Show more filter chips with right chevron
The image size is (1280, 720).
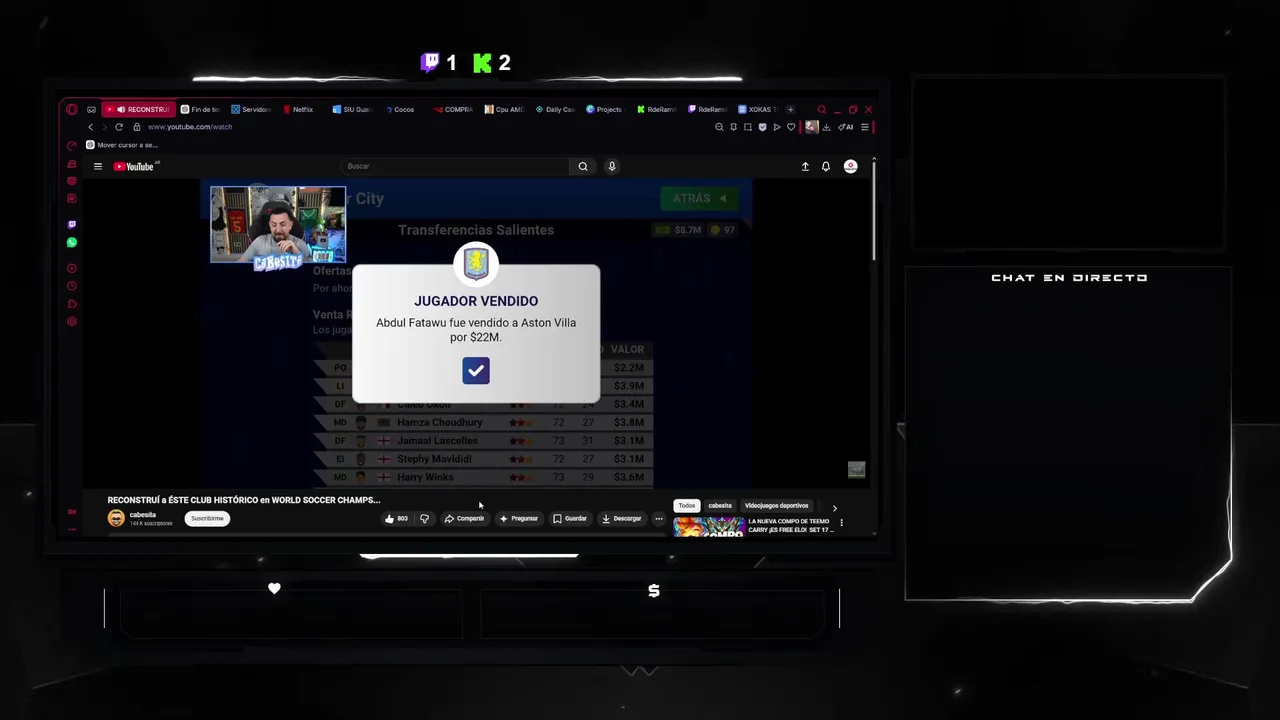pyautogui.click(x=835, y=508)
